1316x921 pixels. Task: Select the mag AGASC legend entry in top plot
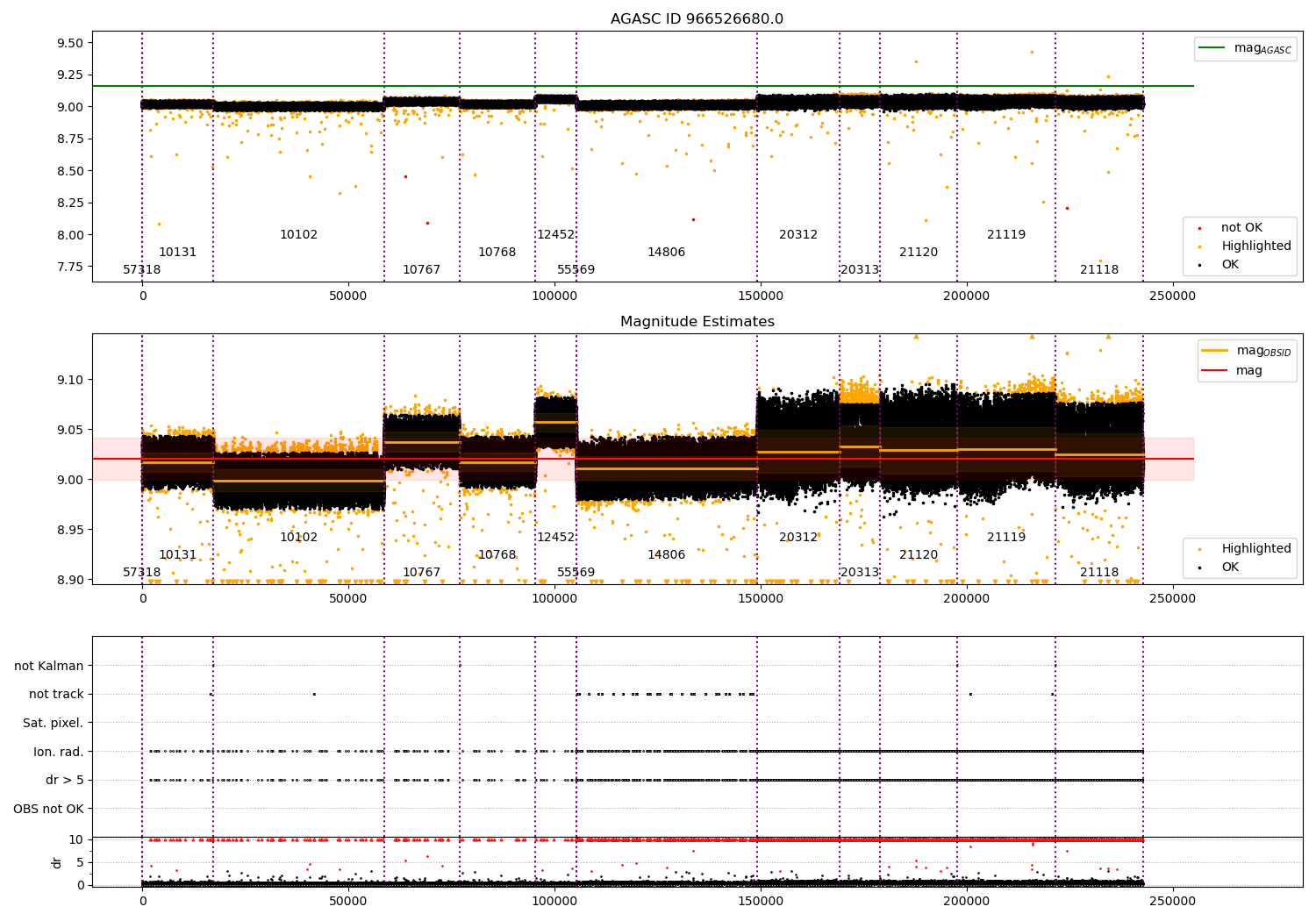click(x=1245, y=48)
